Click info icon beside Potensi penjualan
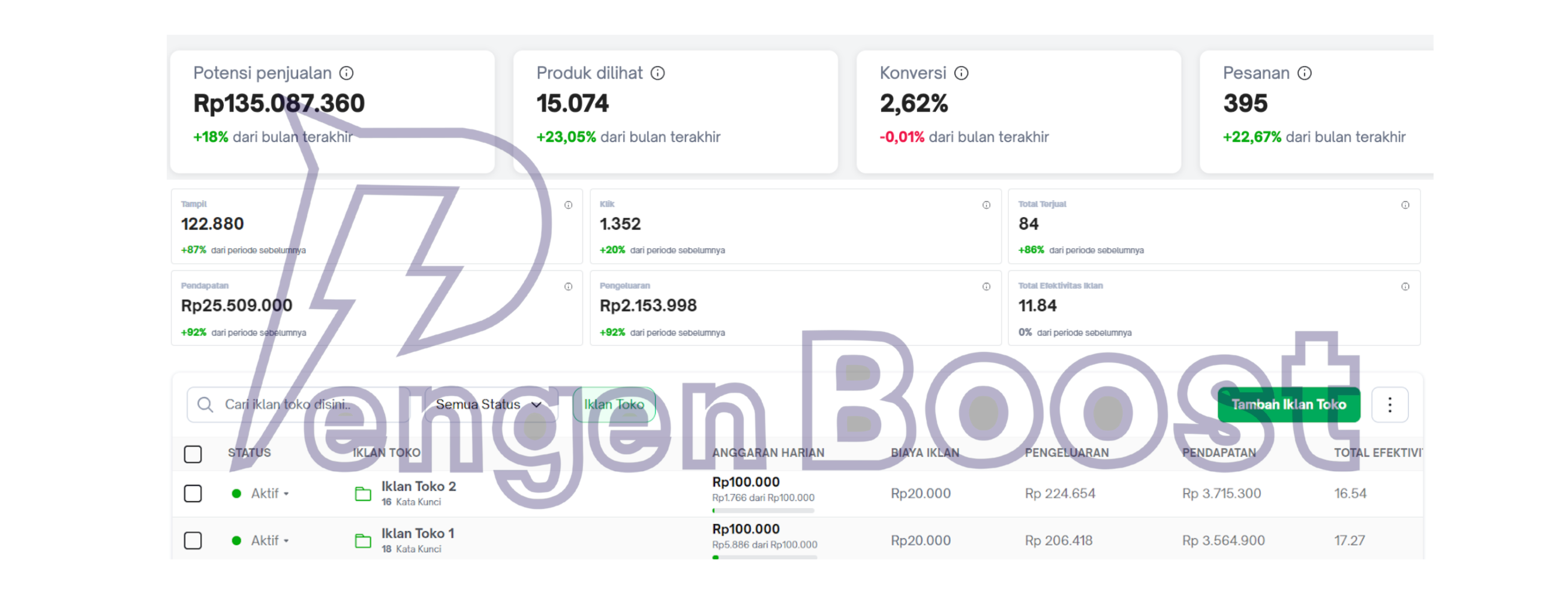The image size is (1568, 597). click(346, 73)
